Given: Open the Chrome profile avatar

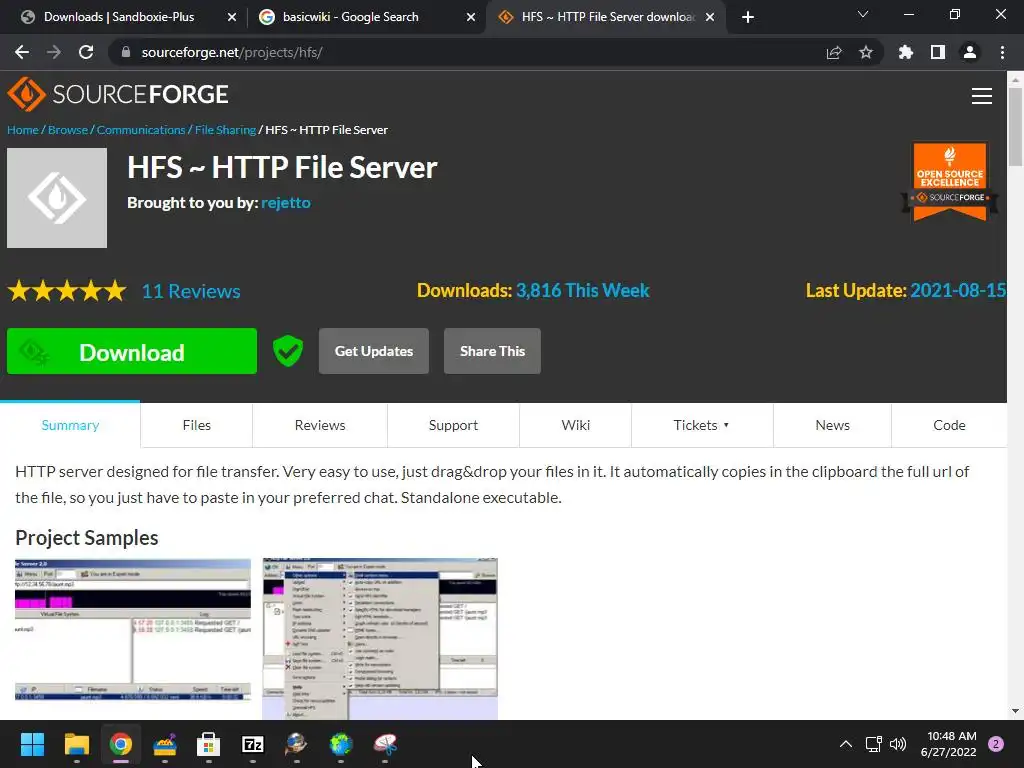Looking at the screenshot, I should pyautogui.click(x=970, y=52).
